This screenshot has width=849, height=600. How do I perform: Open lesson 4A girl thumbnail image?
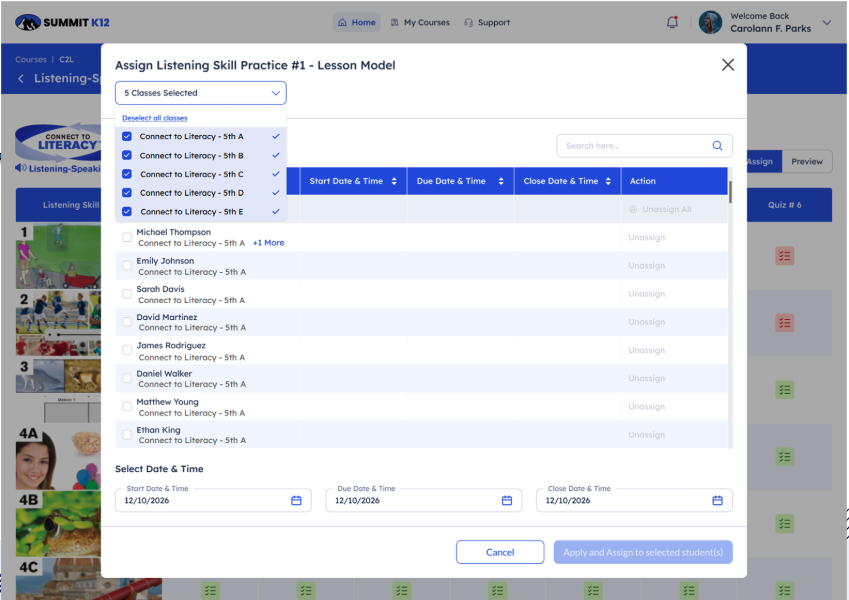pyautogui.click(x=58, y=458)
